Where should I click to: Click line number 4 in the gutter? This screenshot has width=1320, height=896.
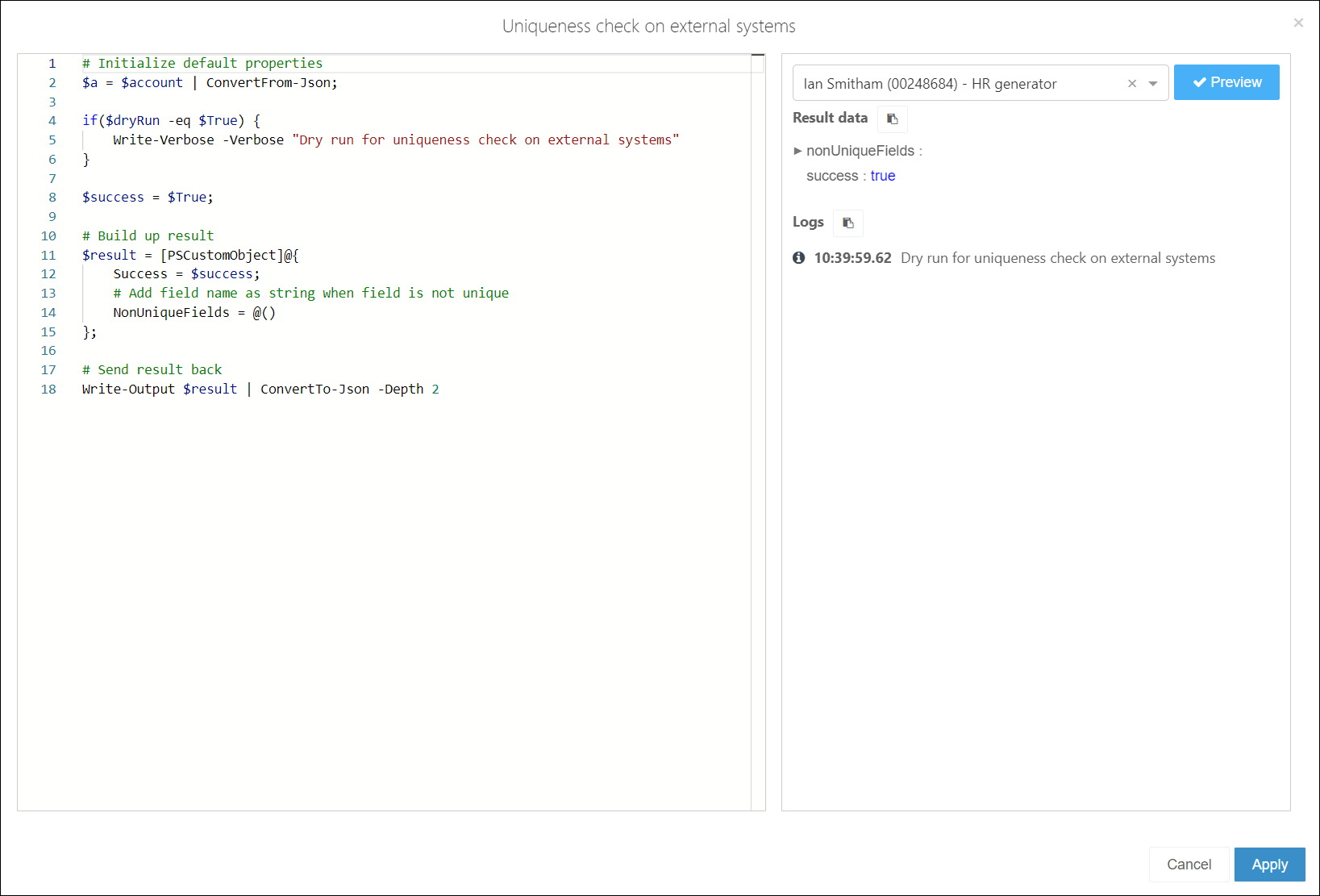click(52, 120)
